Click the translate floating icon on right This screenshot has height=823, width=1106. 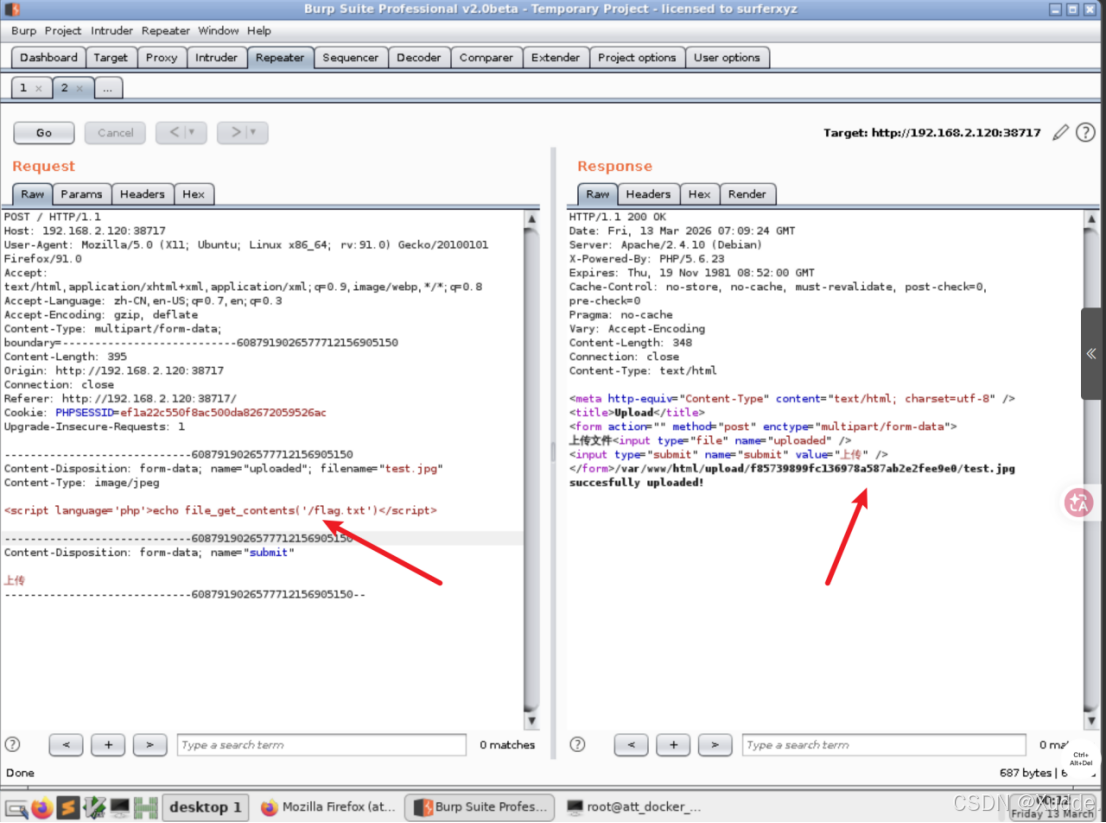pos(1078,503)
